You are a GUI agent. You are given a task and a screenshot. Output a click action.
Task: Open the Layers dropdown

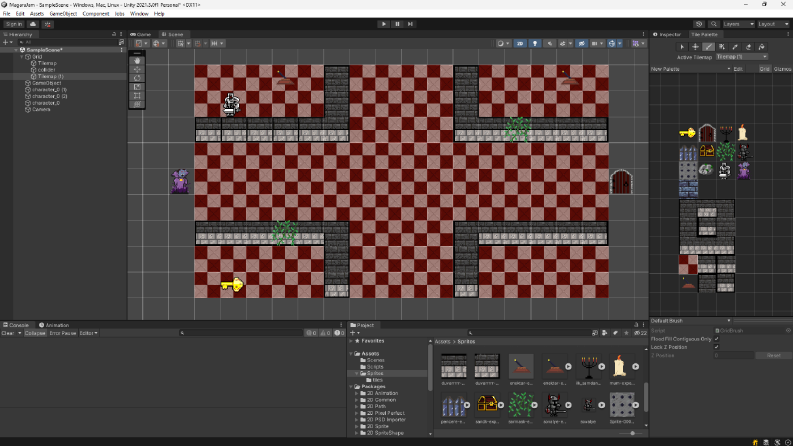pos(738,24)
